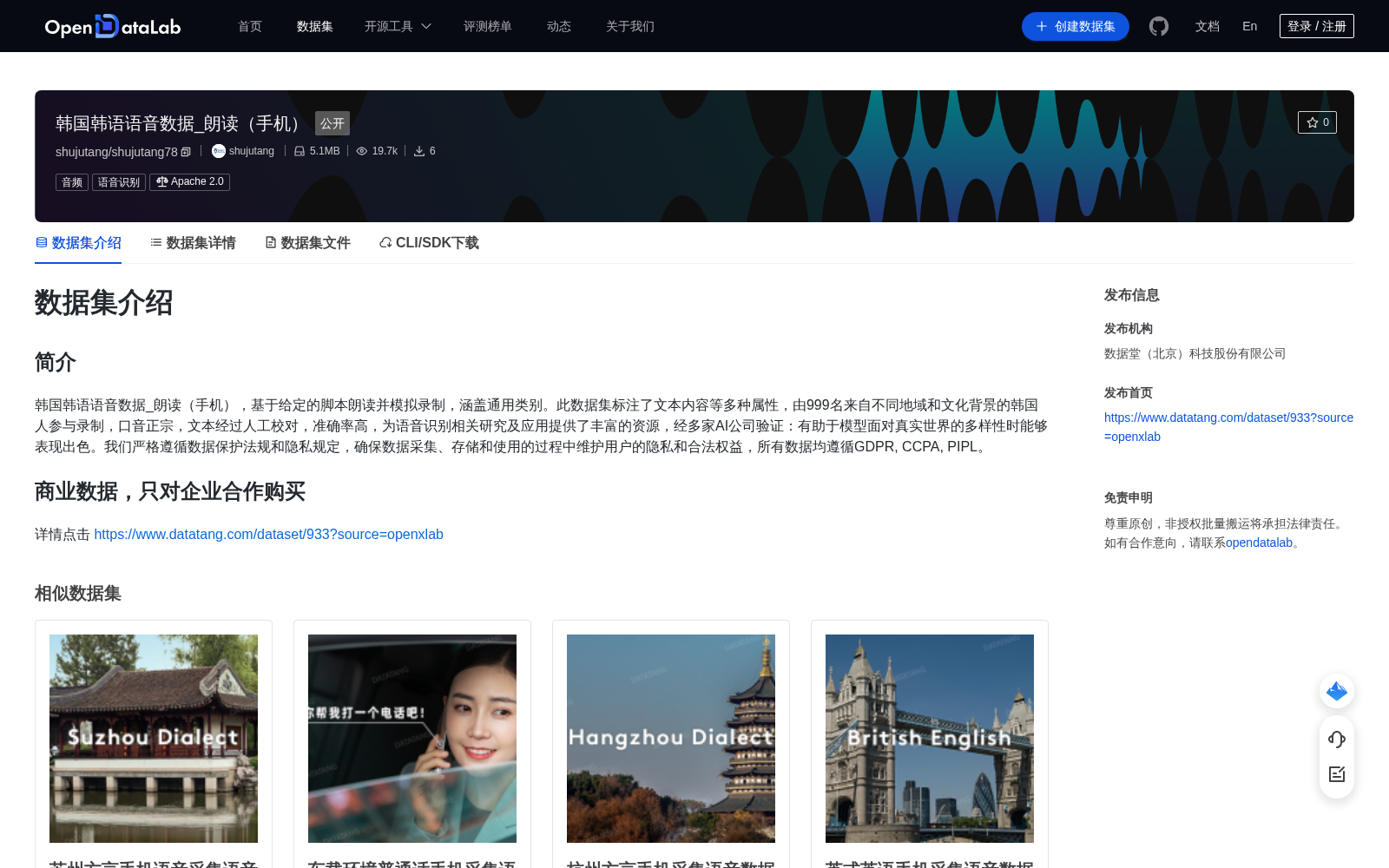Open the 数据集 navigation item
The width and height of the screenshot is (1389, 868).
click(315, 26)
